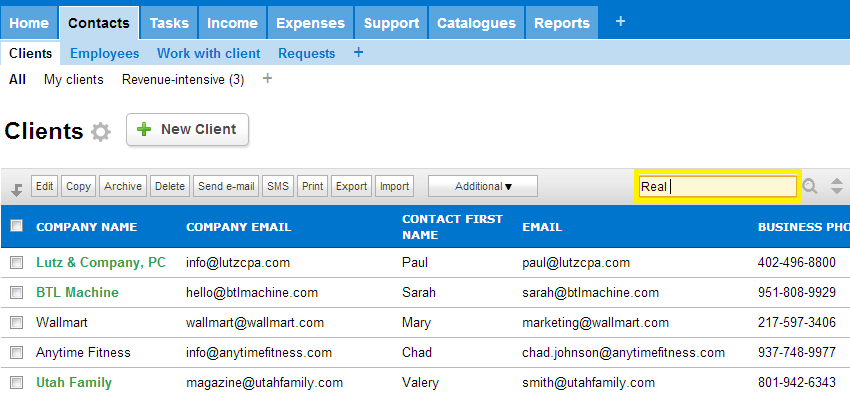Add a new filter plus after Revenue-intensive
850x395 pixels.
click(267, 79)
